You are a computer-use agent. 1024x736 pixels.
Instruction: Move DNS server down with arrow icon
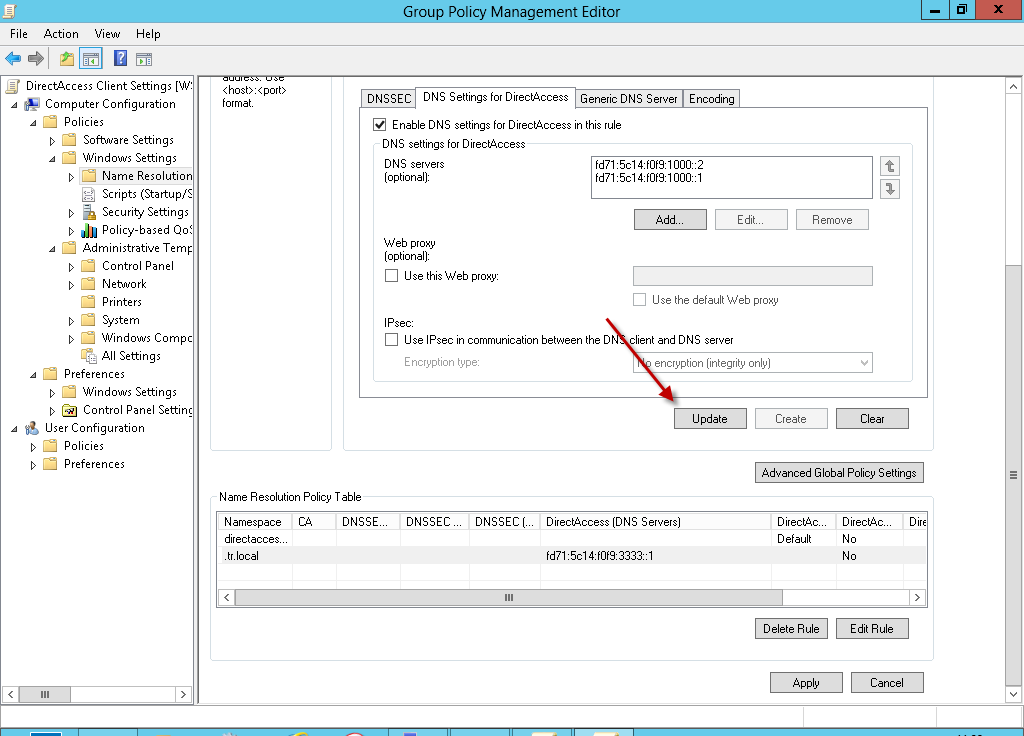[x=890, y=189]
